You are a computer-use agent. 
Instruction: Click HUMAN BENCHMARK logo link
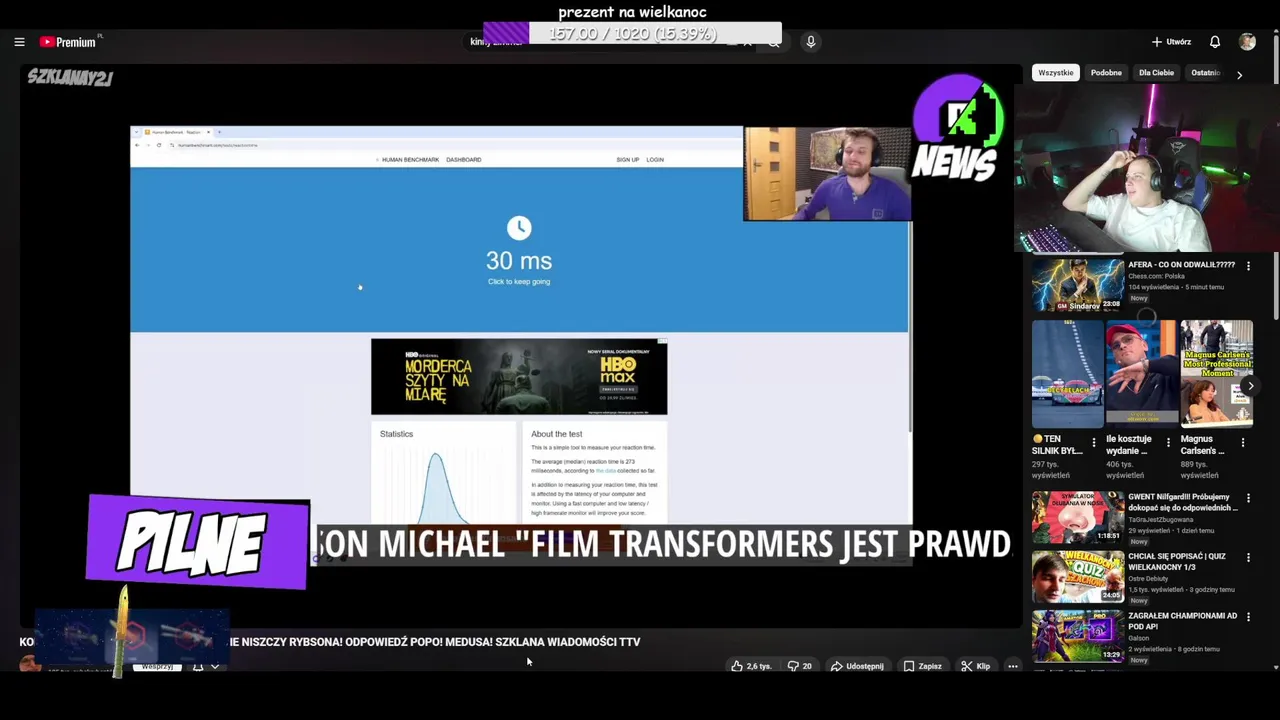click(409, 159)
